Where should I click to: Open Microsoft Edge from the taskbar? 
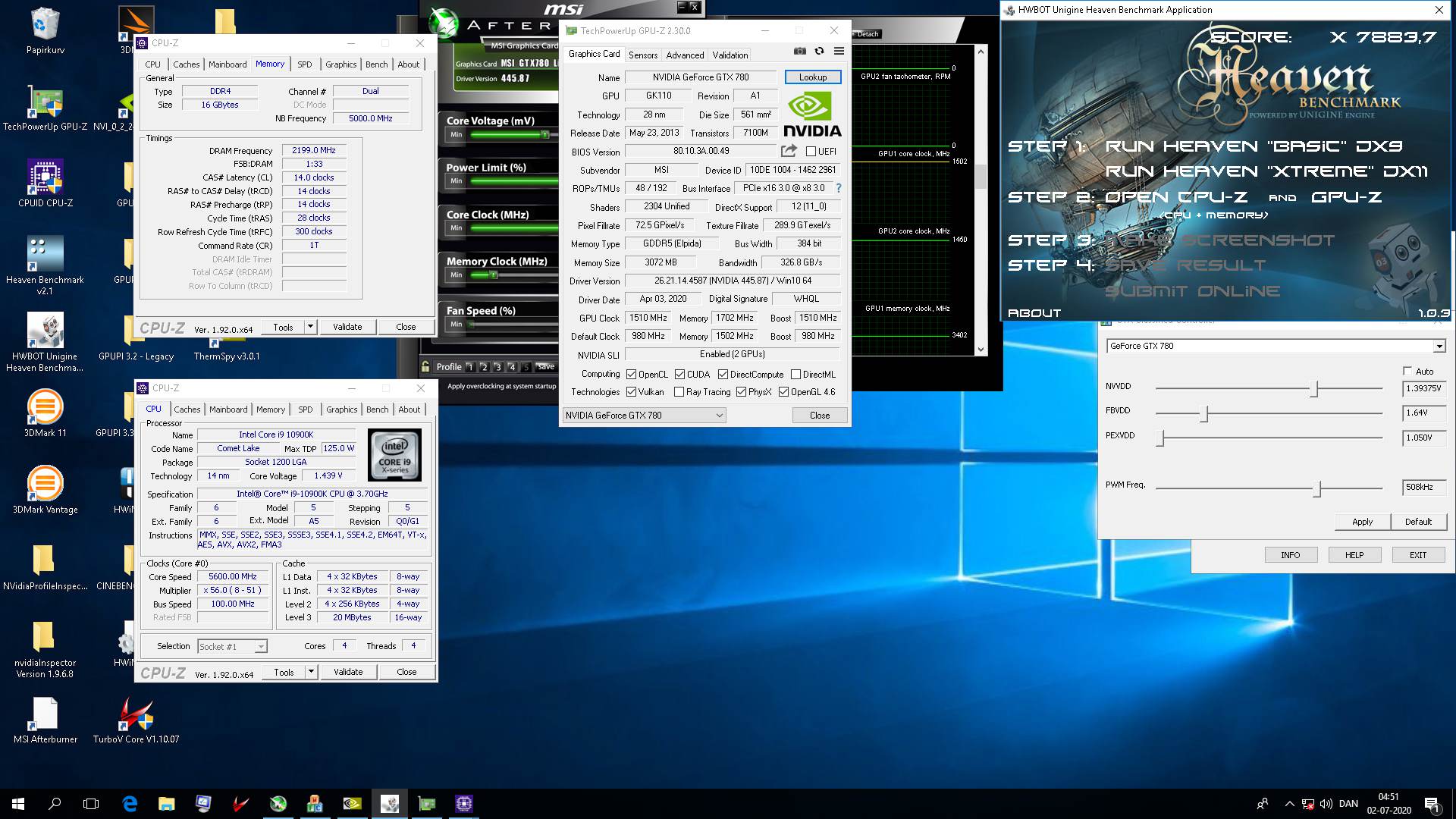coord(130,804)
